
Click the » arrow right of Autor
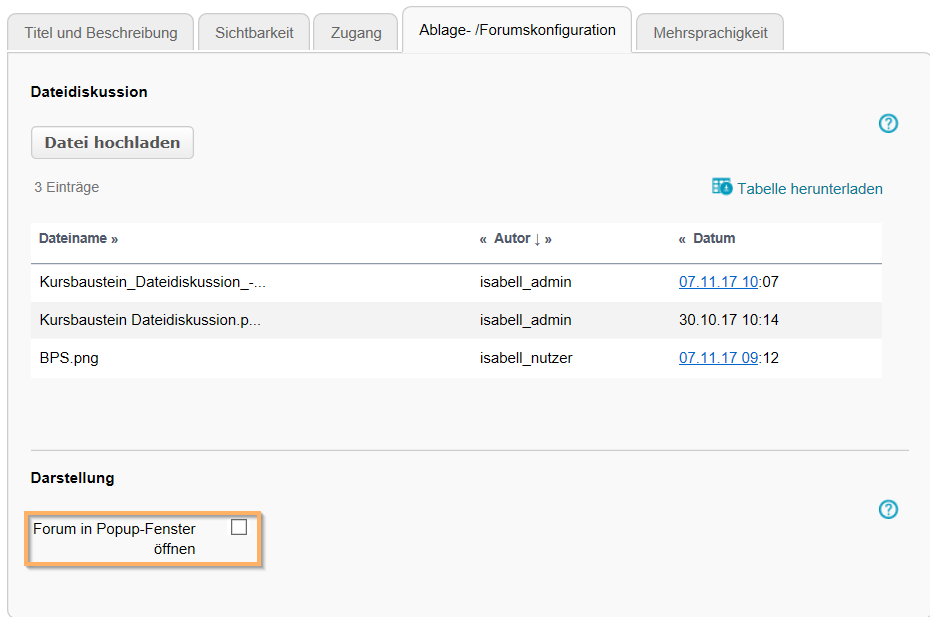[548, 238]
